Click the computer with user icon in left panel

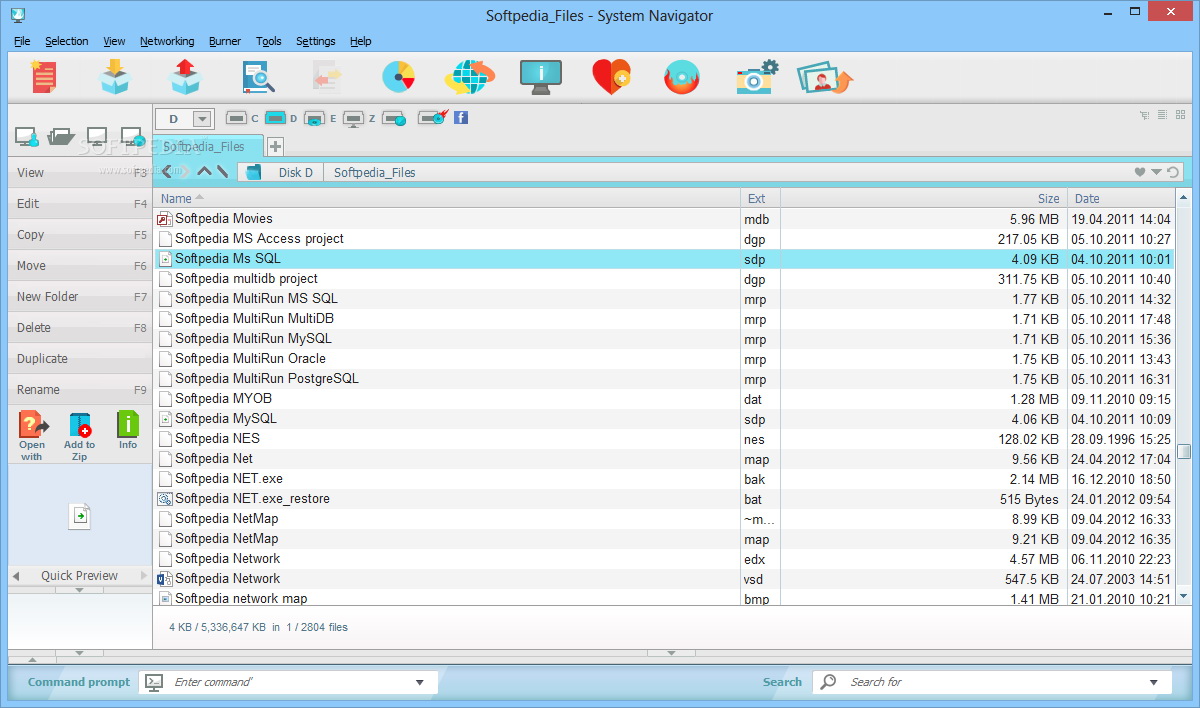27,137
